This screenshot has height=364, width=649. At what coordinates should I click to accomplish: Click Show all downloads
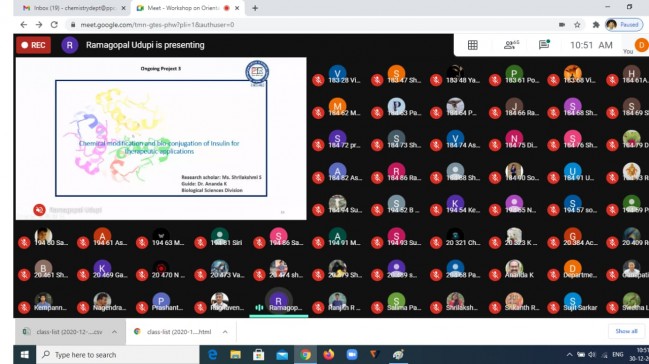pos(626,331)
